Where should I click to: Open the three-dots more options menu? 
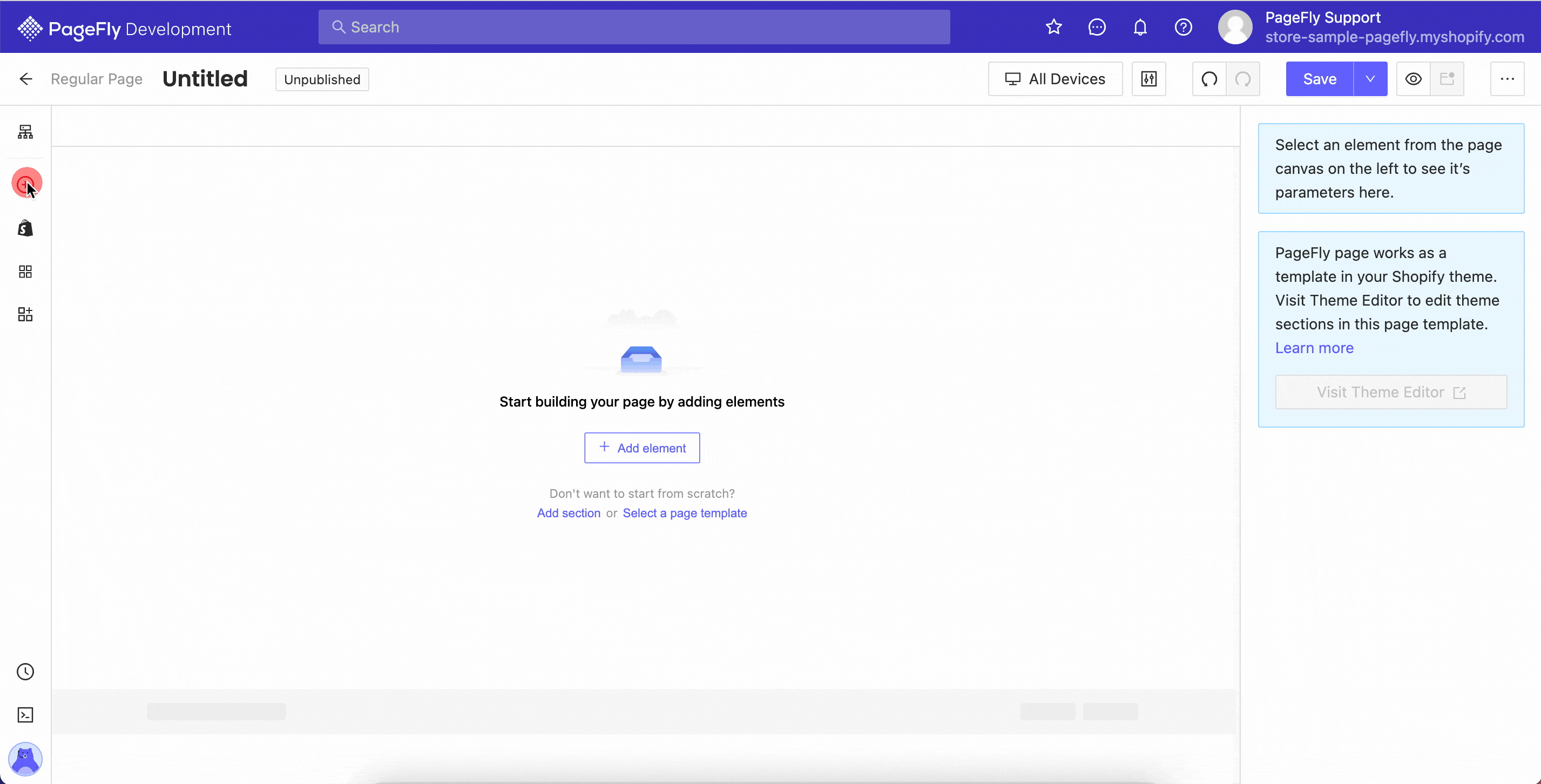pyautogui.click(x=1507, y=79)
